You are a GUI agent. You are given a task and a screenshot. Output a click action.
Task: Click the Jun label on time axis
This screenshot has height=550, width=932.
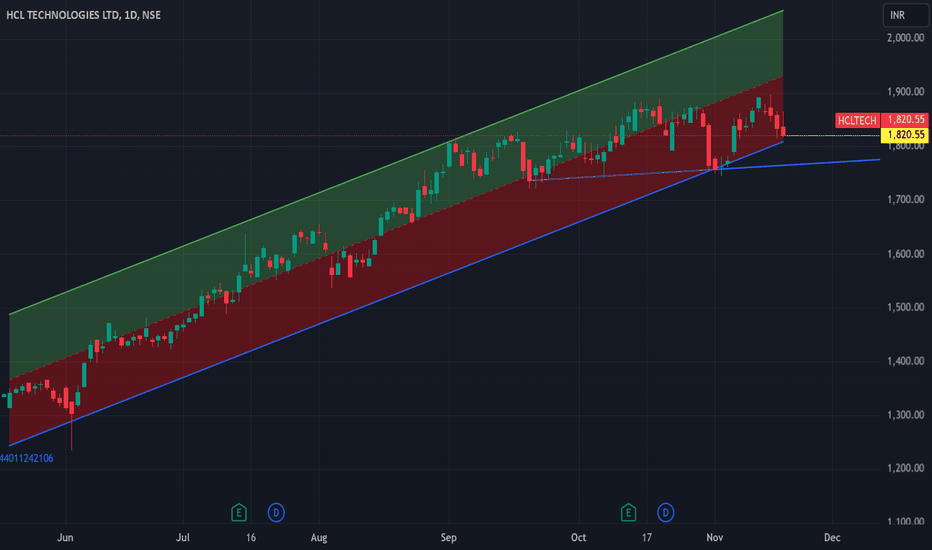click(65, 538)
